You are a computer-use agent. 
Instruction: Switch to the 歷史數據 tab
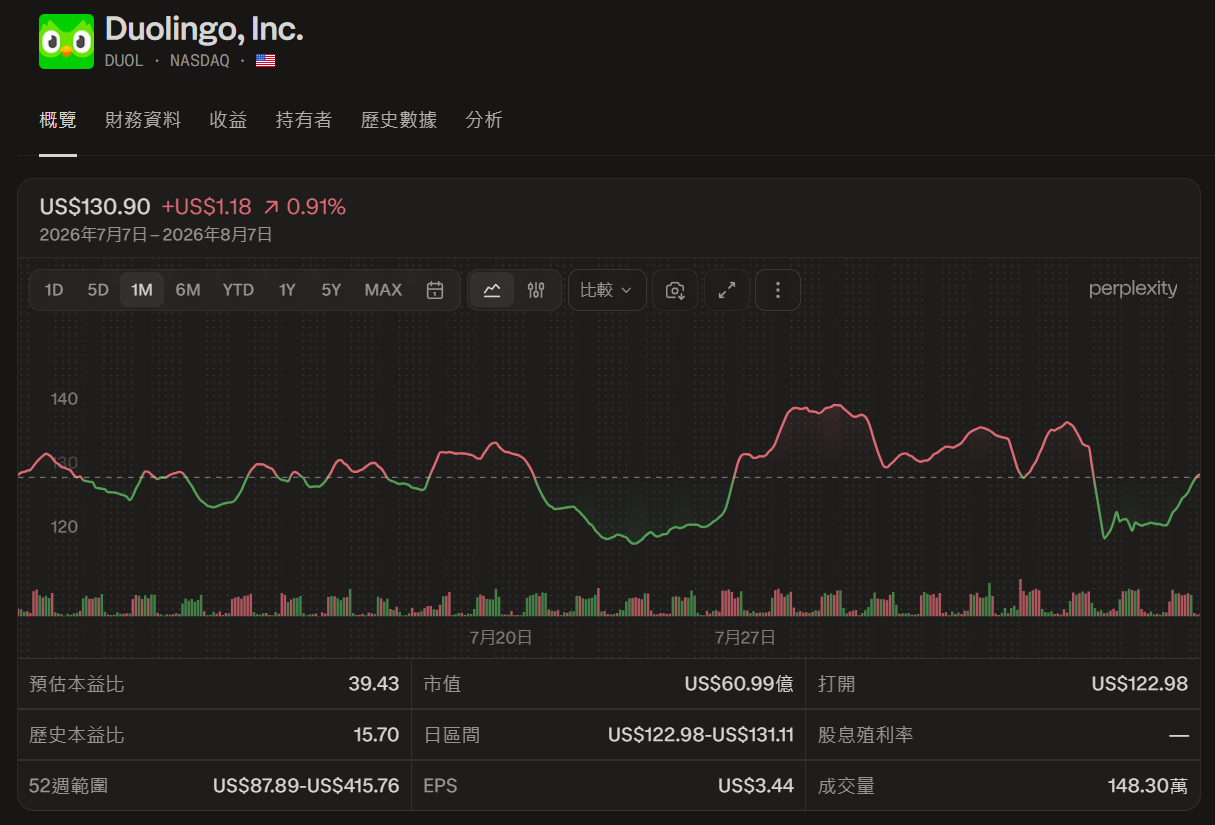click(x=399, y=120)
